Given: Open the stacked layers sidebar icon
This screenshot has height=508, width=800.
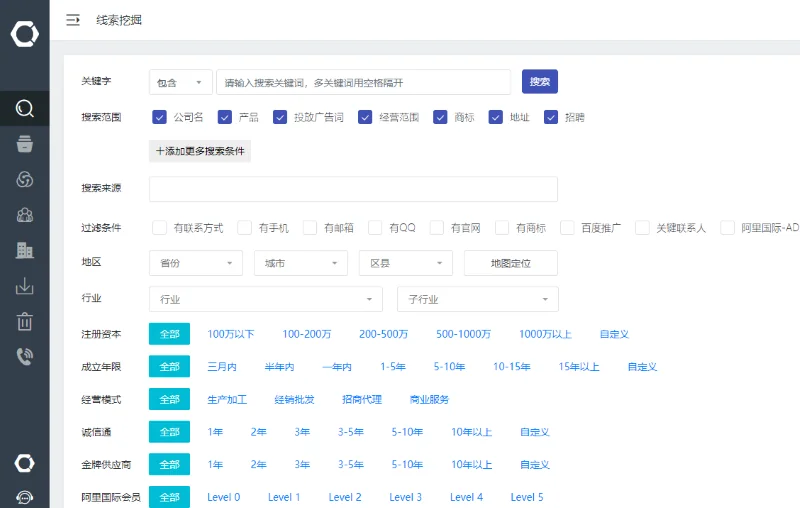Looking at the screenshot, I should click(x=24, y=144).
